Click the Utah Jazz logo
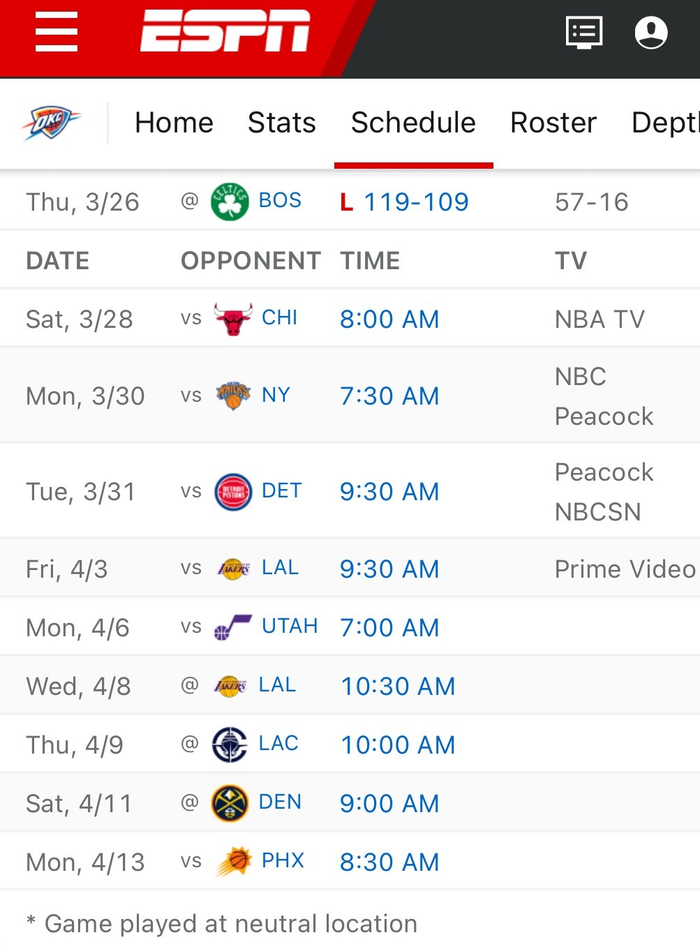The image size is (700, 946). pyautogui.click(x=233, y=628)
